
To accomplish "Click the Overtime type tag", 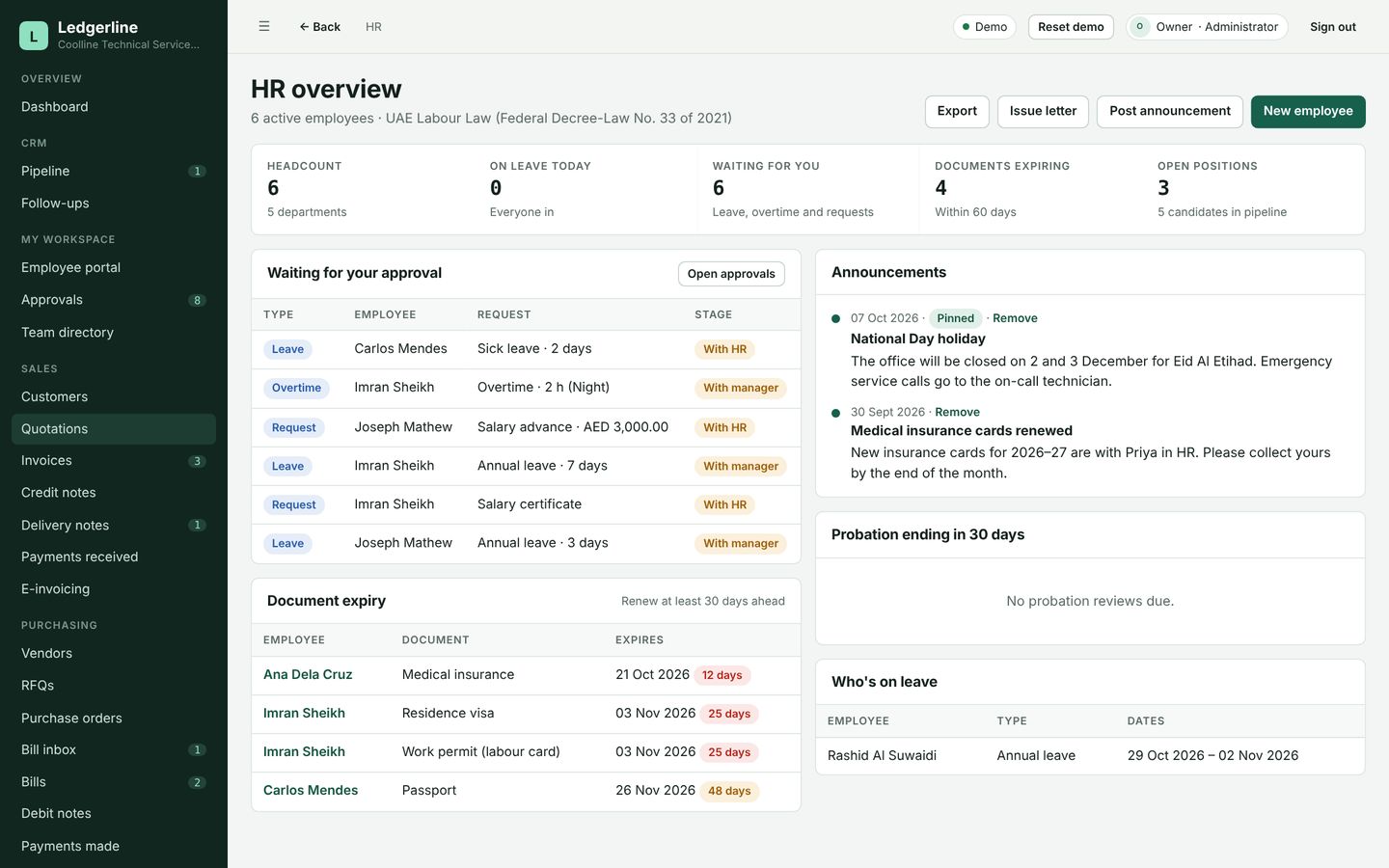I will (x=296, y=388).
